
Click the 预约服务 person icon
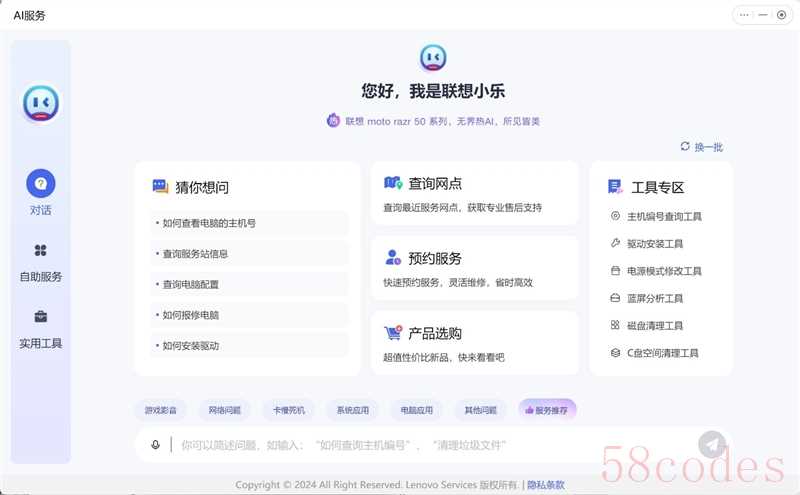tap(393, 258)
